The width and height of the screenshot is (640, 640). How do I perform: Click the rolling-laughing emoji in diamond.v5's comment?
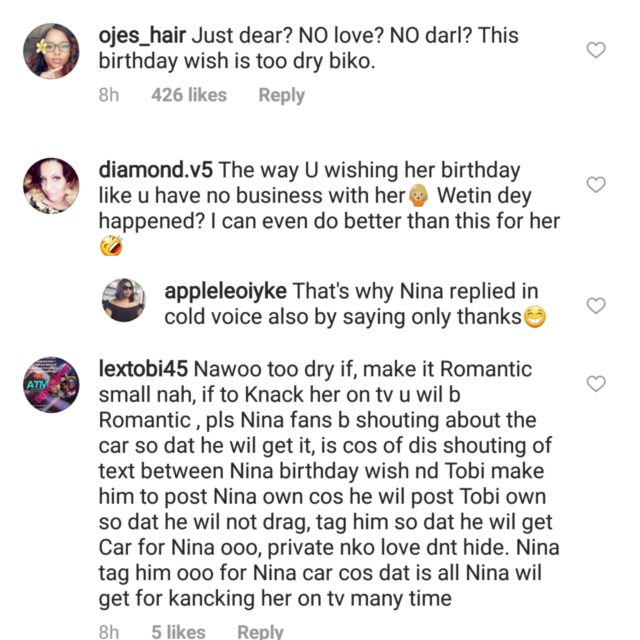tap(111, 246)
